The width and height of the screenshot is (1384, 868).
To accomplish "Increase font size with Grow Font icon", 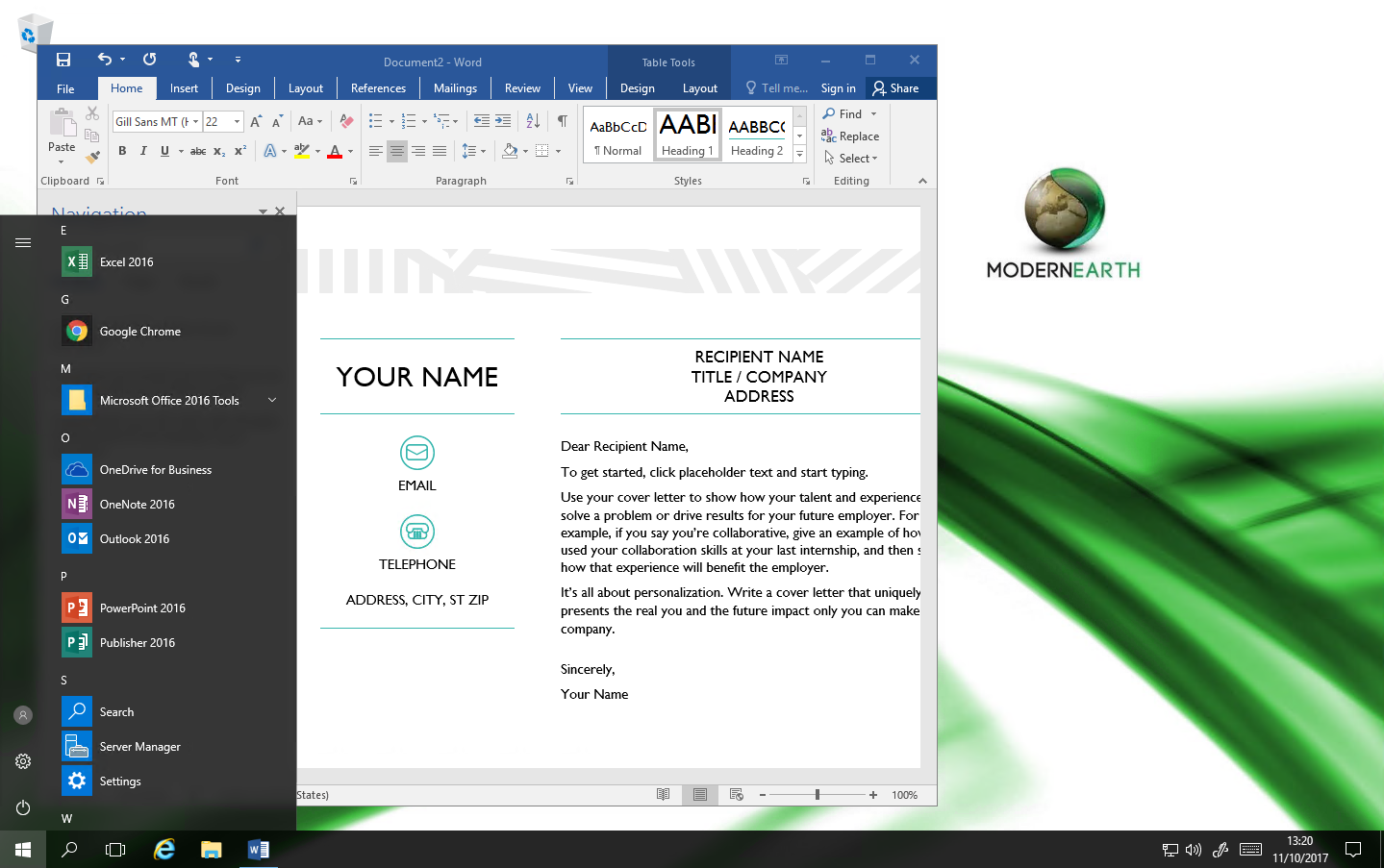I will point(256,122).
